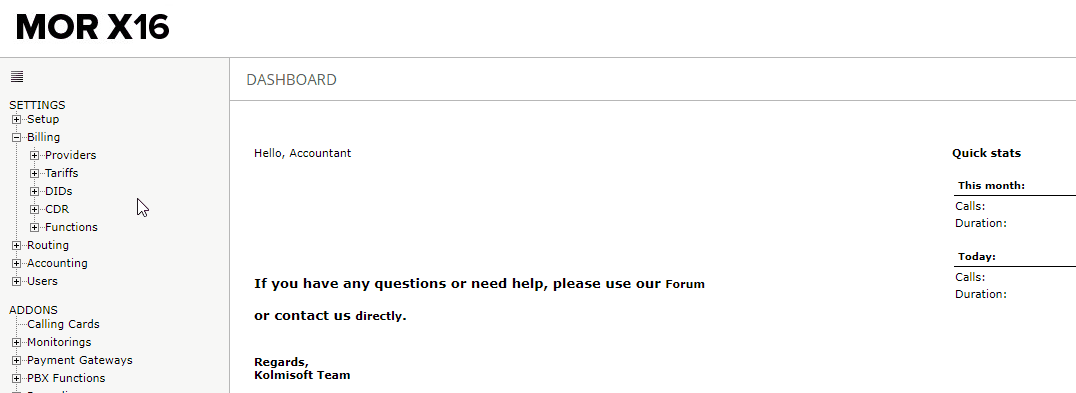Expand the Setup tree node

pyautogui.click(x=16, y=119)
